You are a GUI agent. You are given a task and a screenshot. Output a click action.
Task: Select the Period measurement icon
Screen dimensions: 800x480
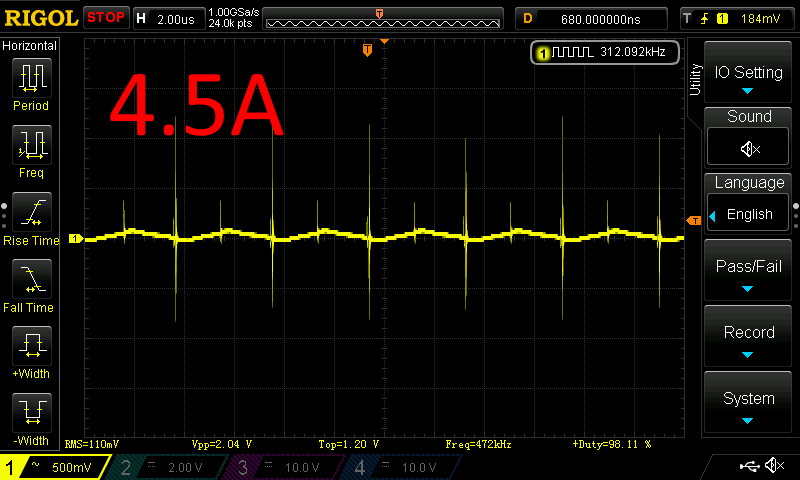[32, 78]
